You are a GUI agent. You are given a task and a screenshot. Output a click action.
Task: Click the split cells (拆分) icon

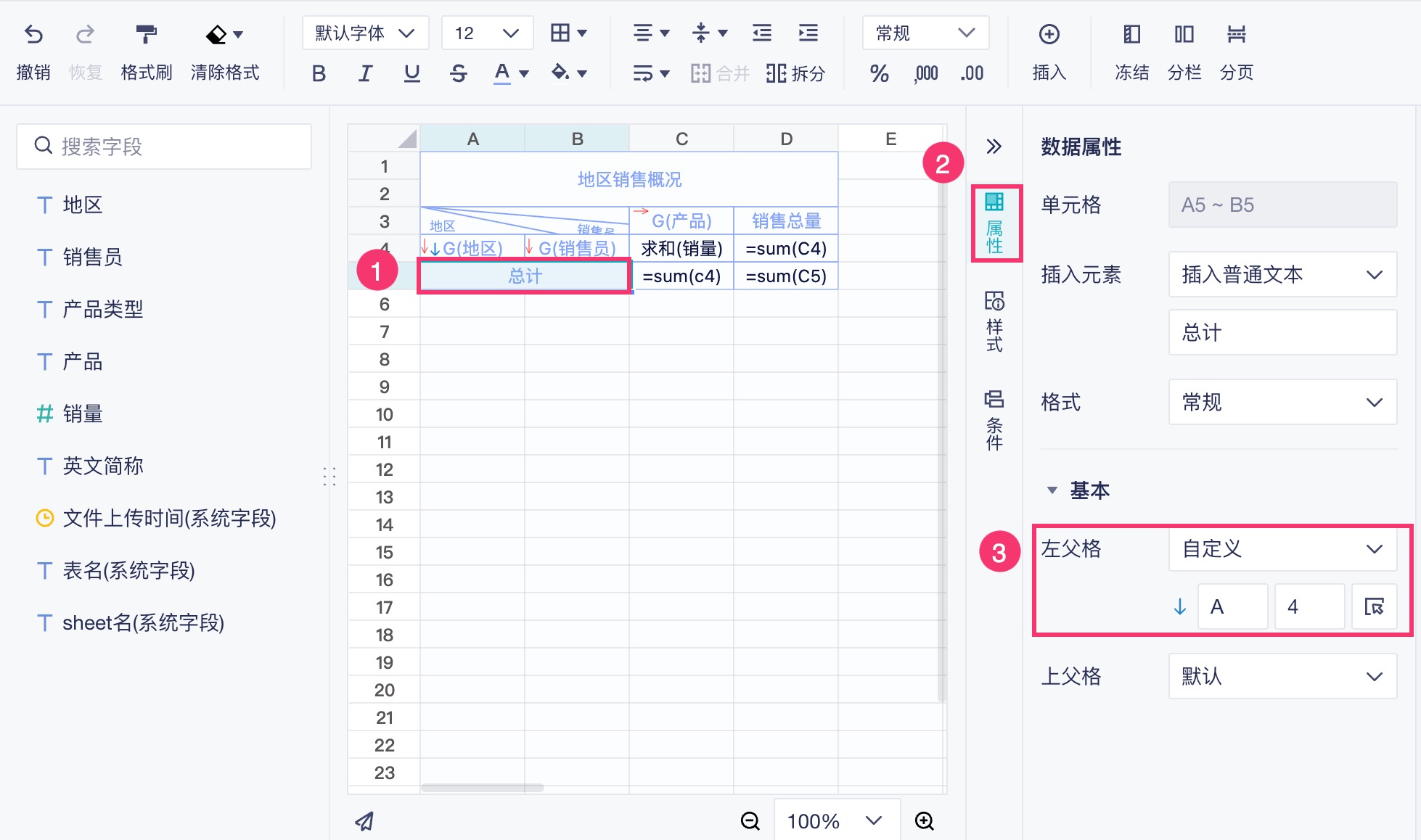coord(776,73)
